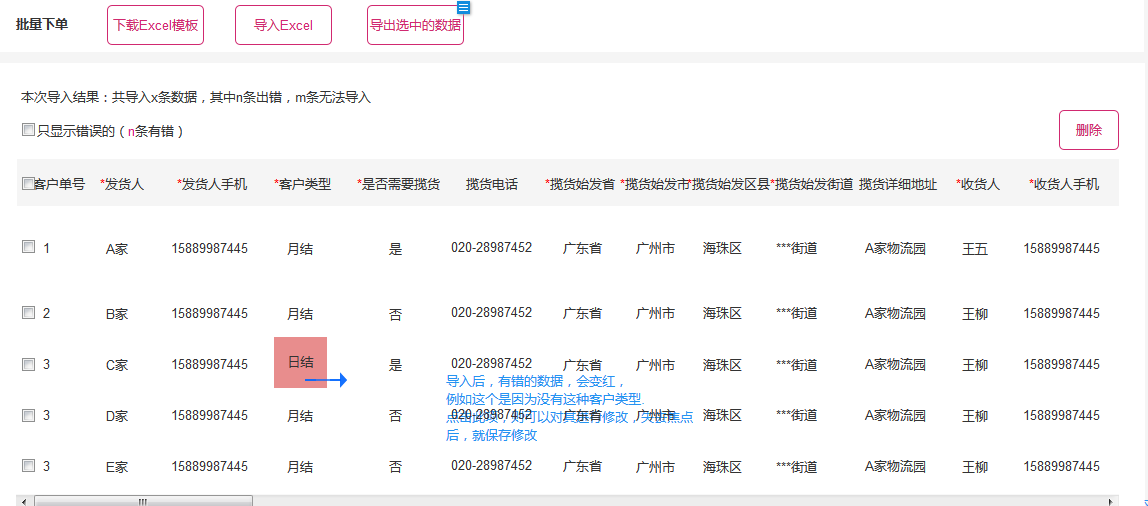Click the red highlighted 日结 error cell
This screenshot has width=1148, height=506.
[x=300, y=362]
